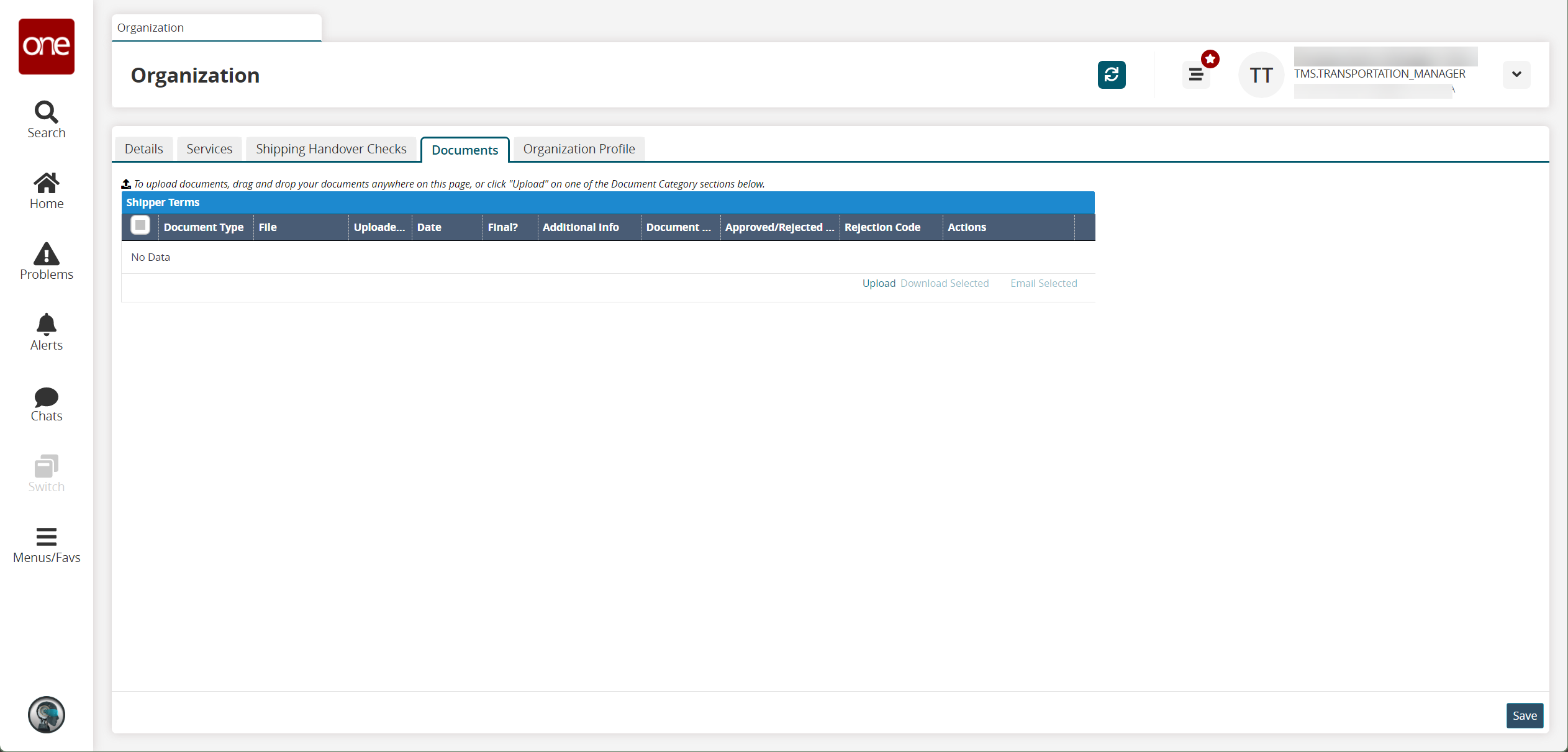Click Email Selected link

coord(1044,283)
